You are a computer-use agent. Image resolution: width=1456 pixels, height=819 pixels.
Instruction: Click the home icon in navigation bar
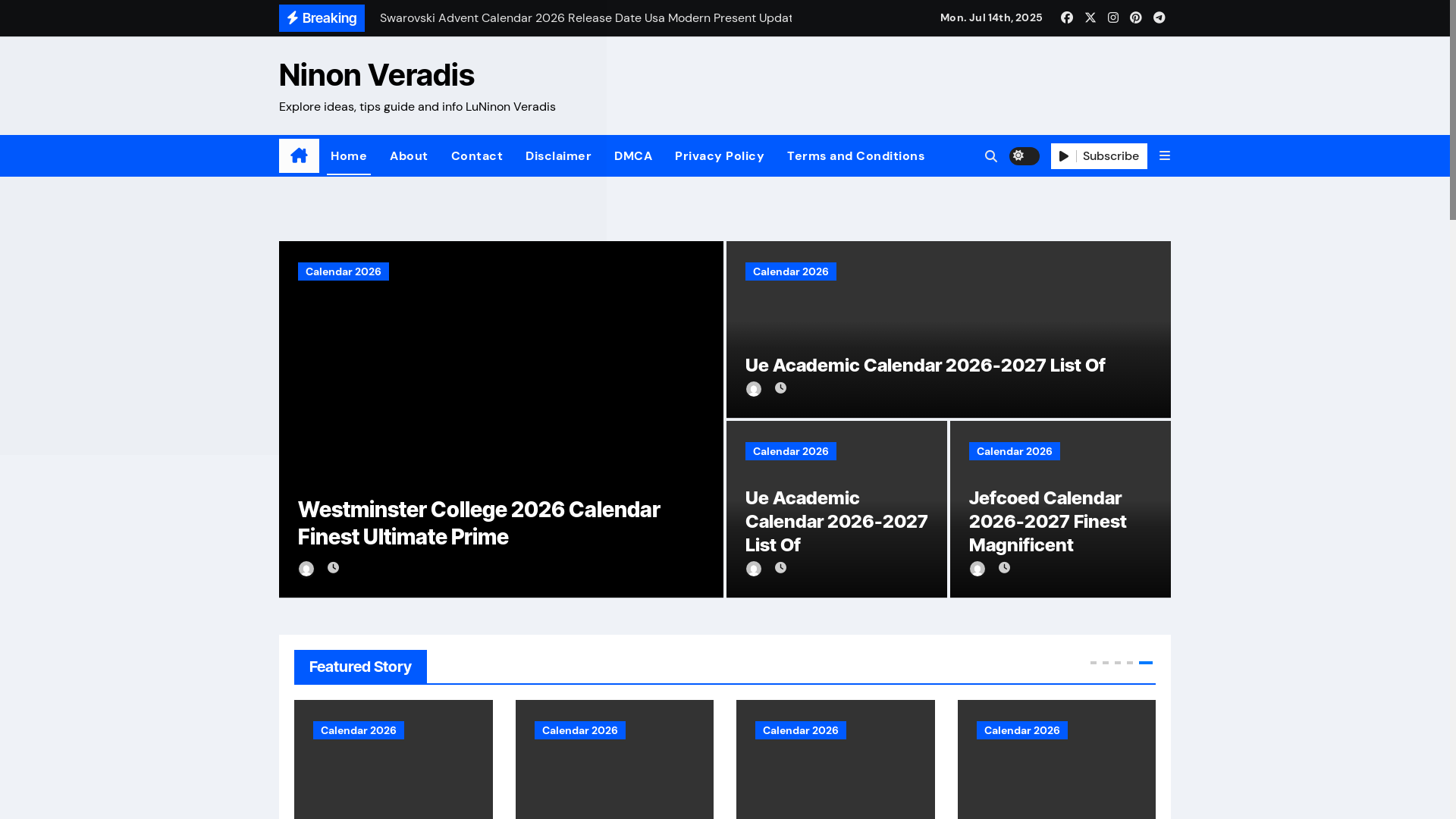[x=299, y=155]
